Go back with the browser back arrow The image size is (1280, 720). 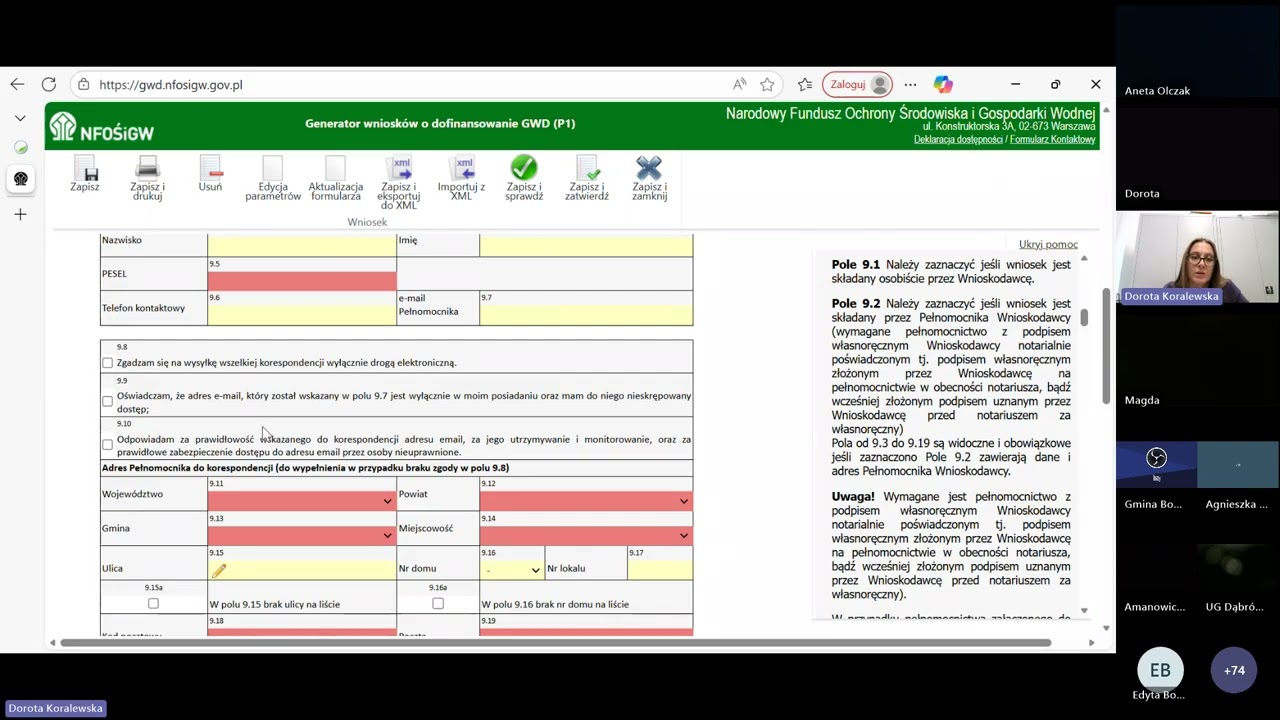tap(17, 85)
